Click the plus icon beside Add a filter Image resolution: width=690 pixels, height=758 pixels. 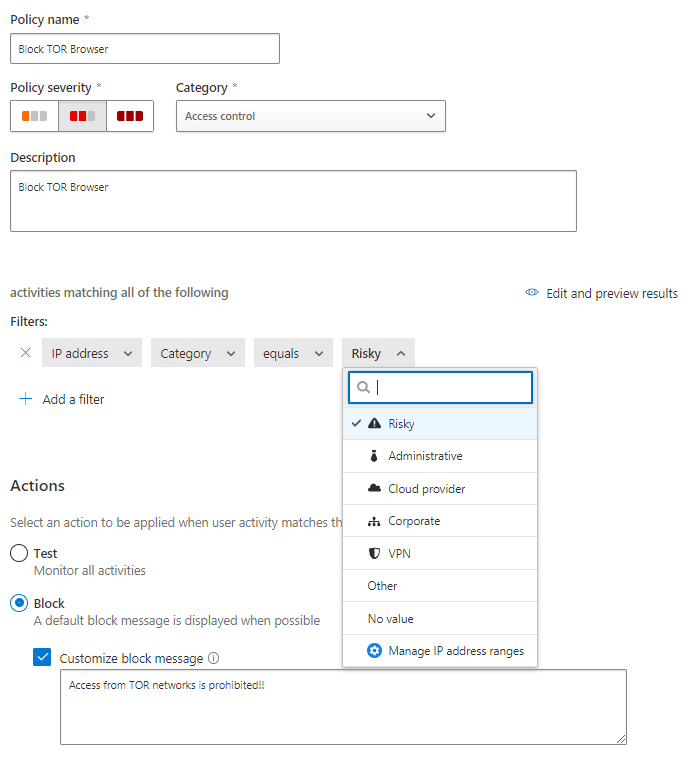(26, 399)
